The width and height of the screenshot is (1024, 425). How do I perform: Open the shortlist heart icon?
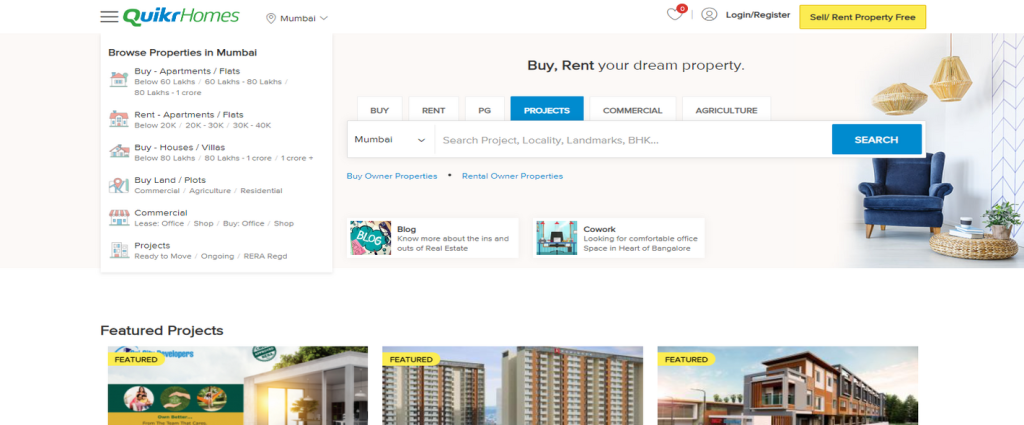(675, 14)
